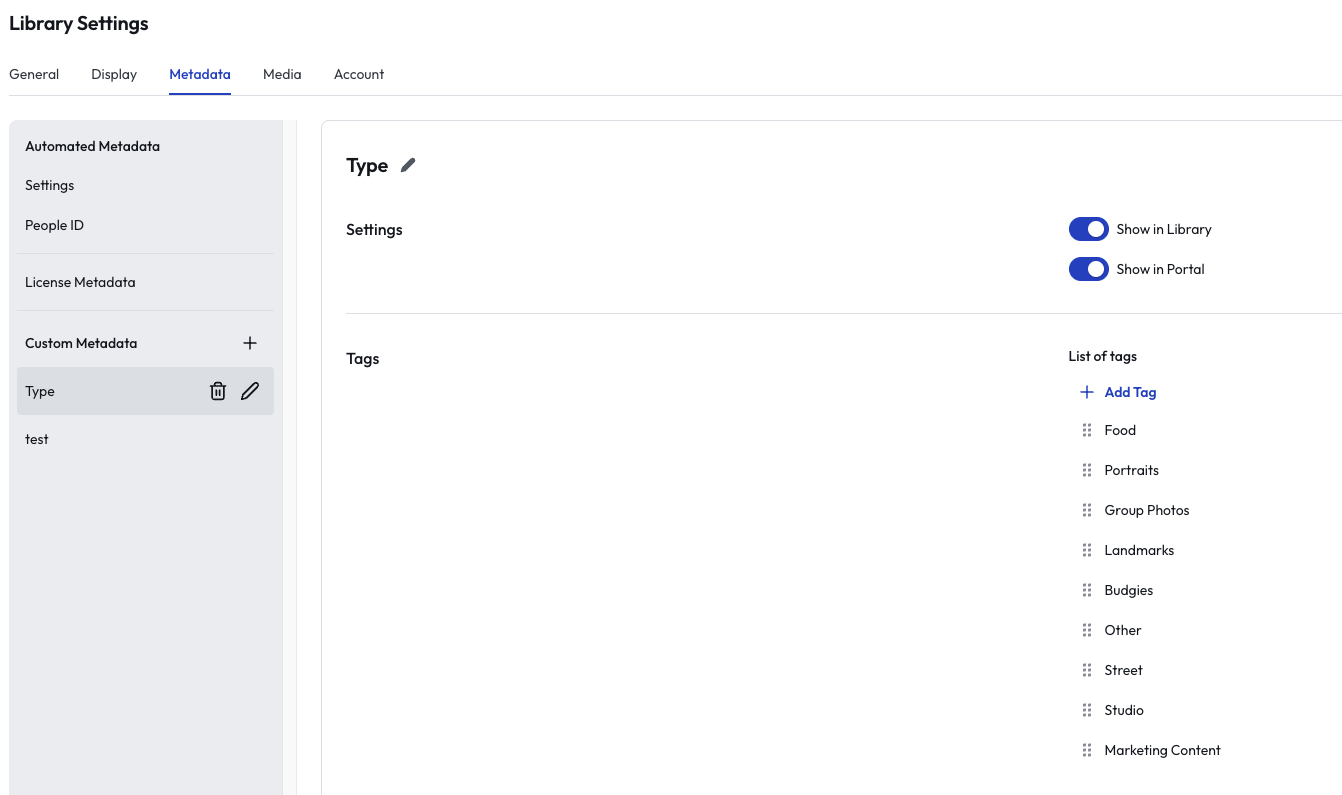
Task: Click the Landmarks tag name
Action: pos(1139,550)
